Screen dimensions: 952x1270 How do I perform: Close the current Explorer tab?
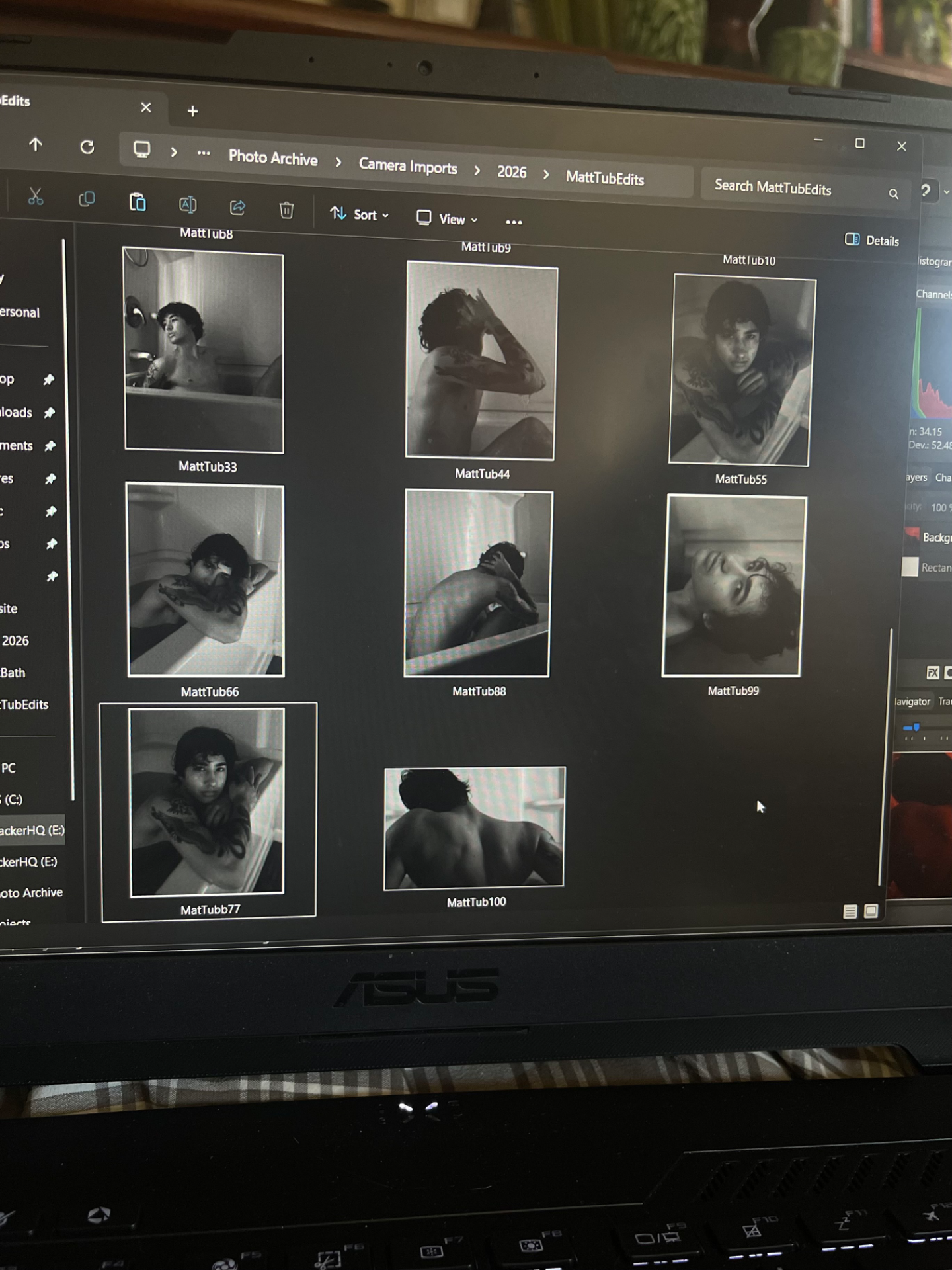pos(146,107)
